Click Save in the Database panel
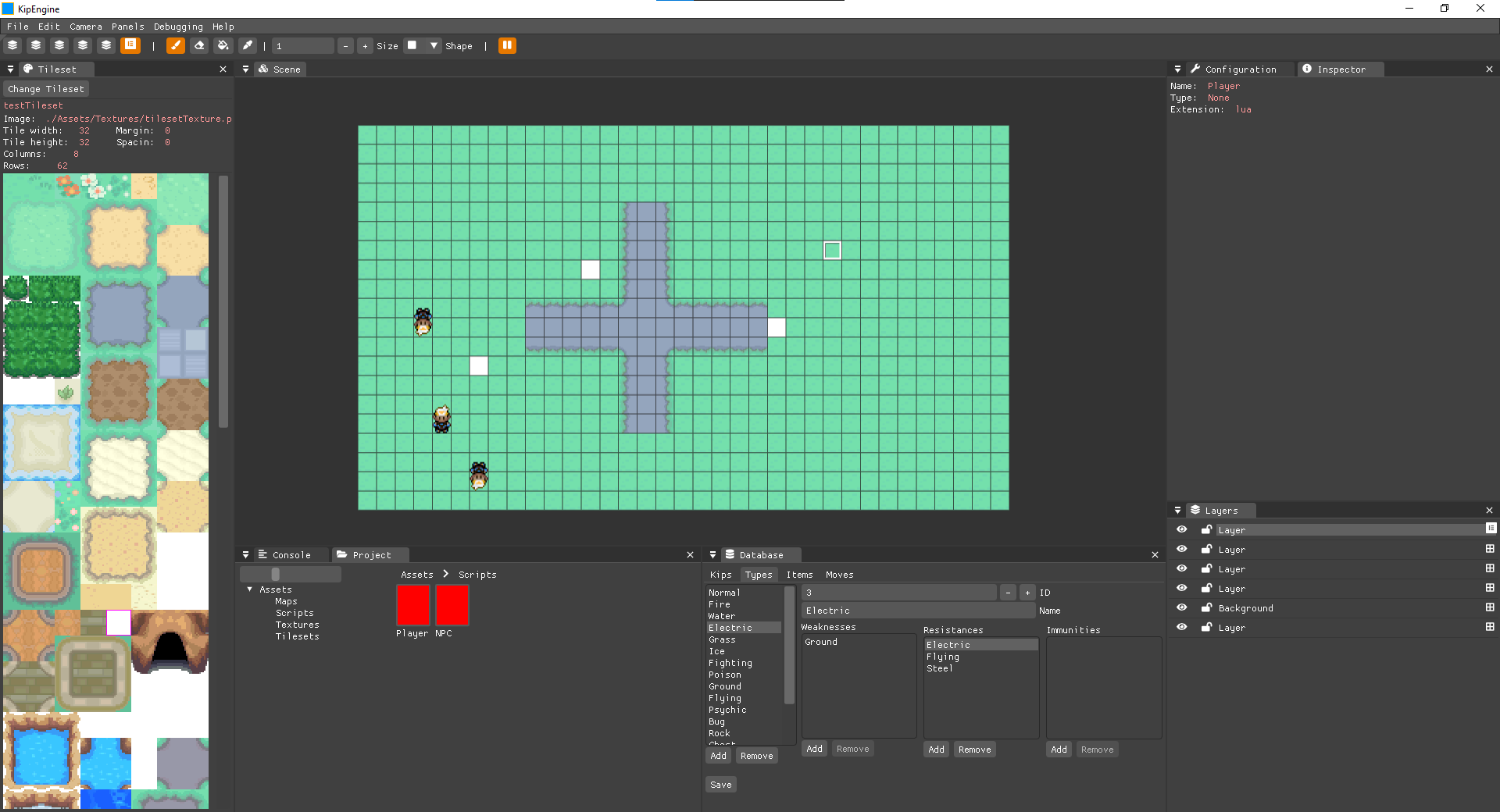1500x812 pixels. point(720,785)
